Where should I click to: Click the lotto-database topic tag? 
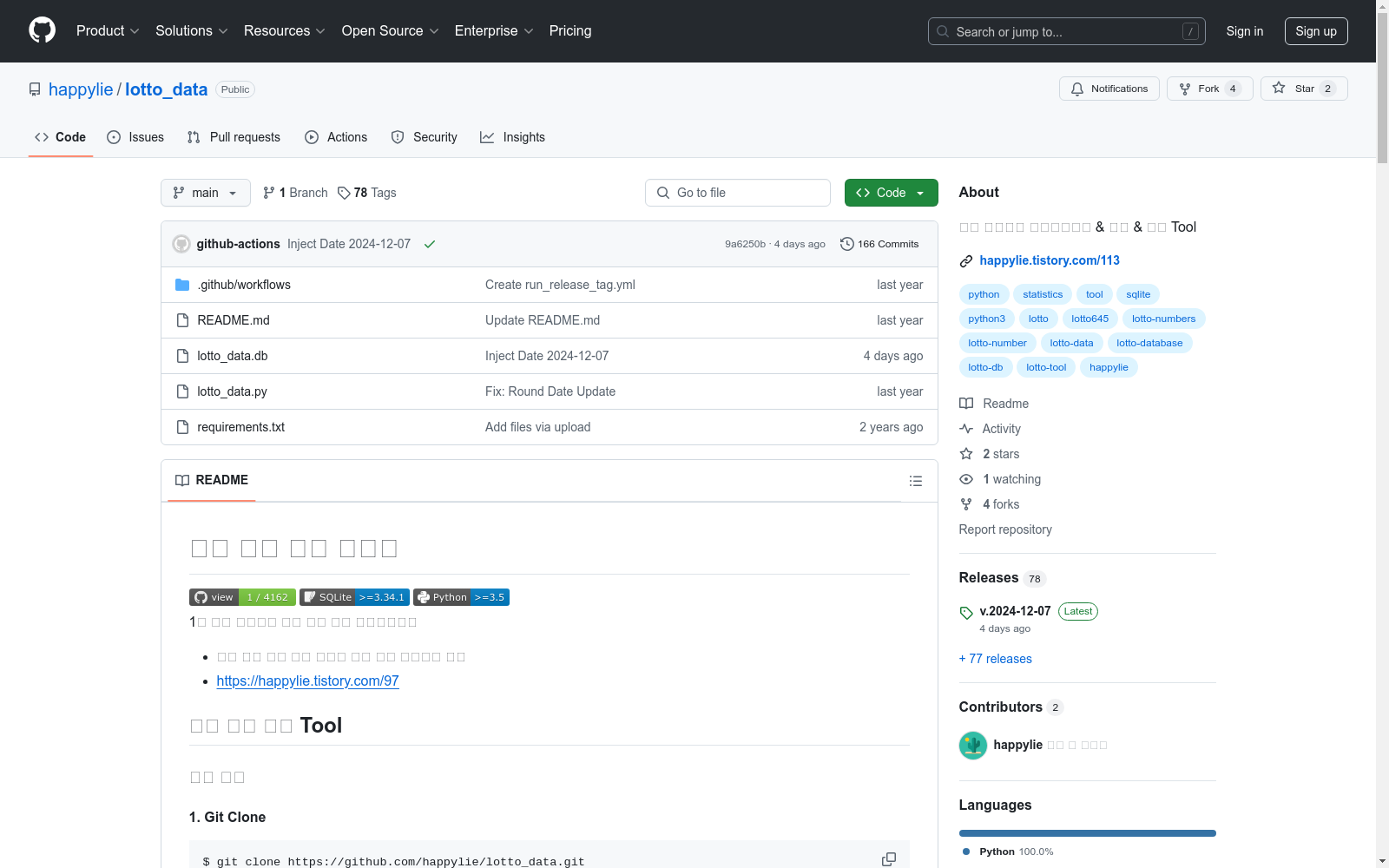[1149, 343]
